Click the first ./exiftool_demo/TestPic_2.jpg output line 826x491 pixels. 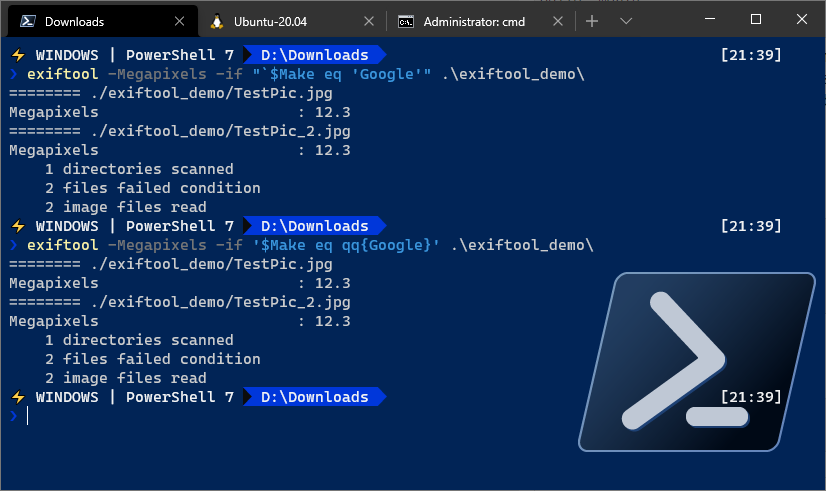180,131
